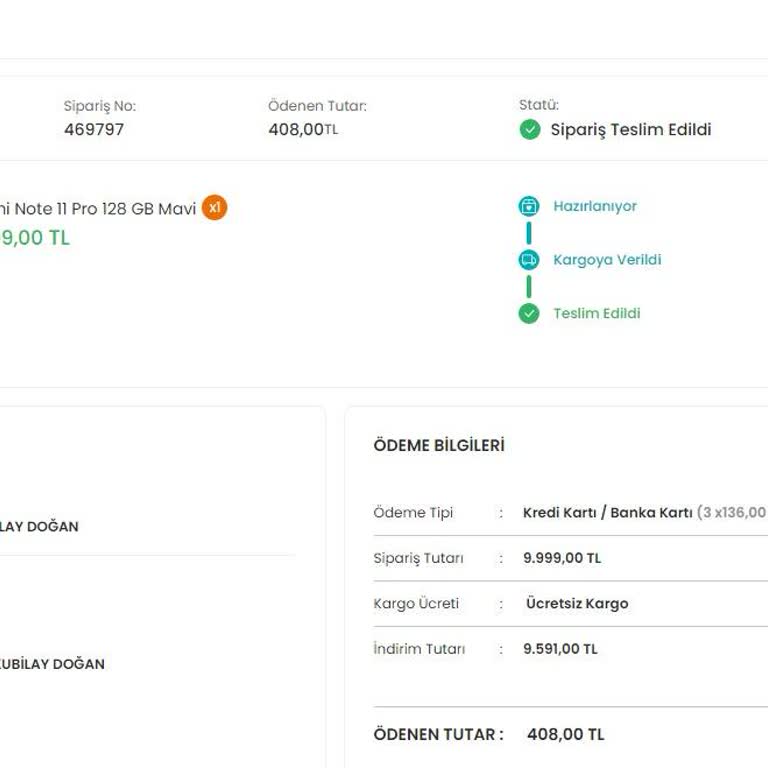Click the Hazırlanıyor package icon

click(528, 206)
